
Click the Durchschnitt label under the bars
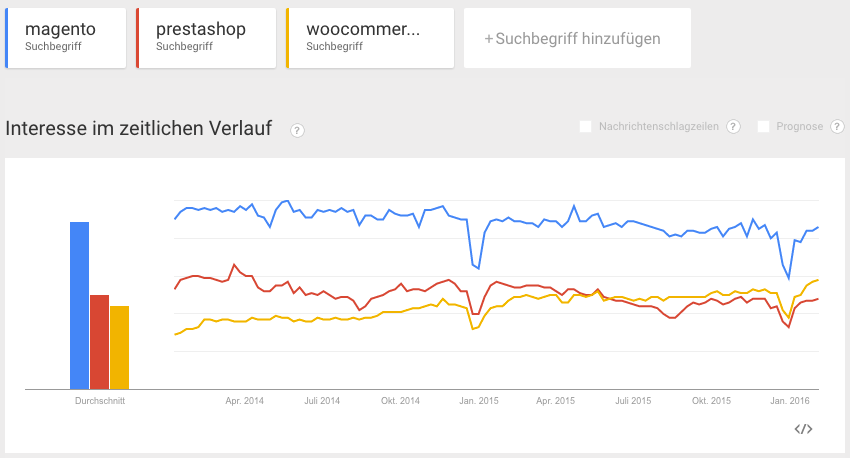99,401
